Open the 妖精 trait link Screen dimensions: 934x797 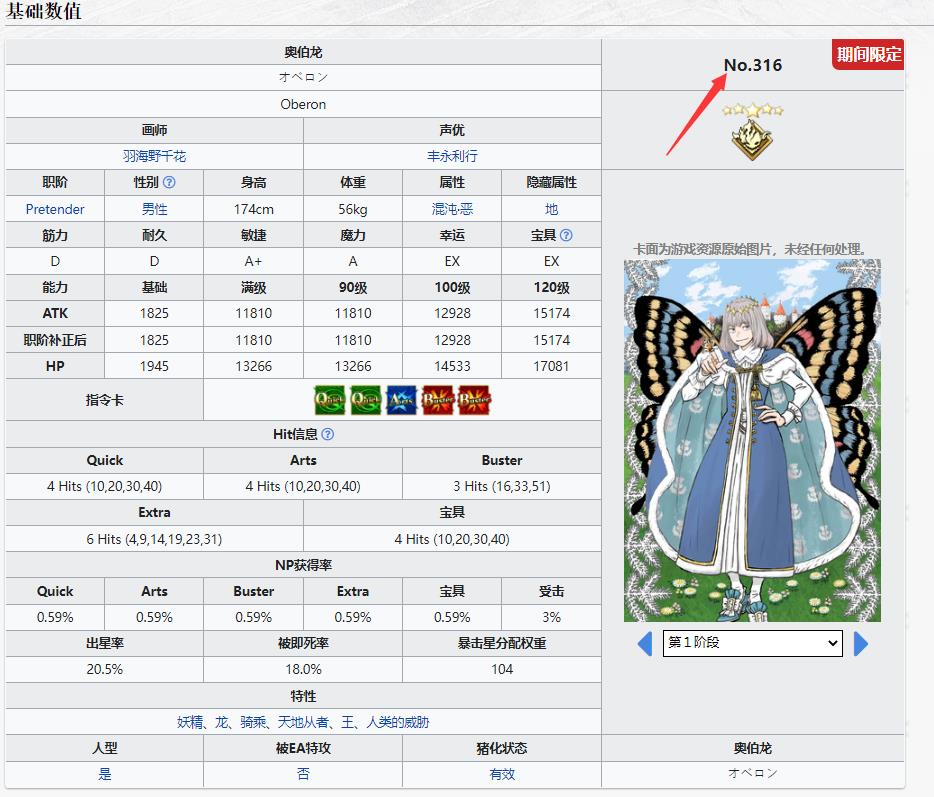coord(190,722)
